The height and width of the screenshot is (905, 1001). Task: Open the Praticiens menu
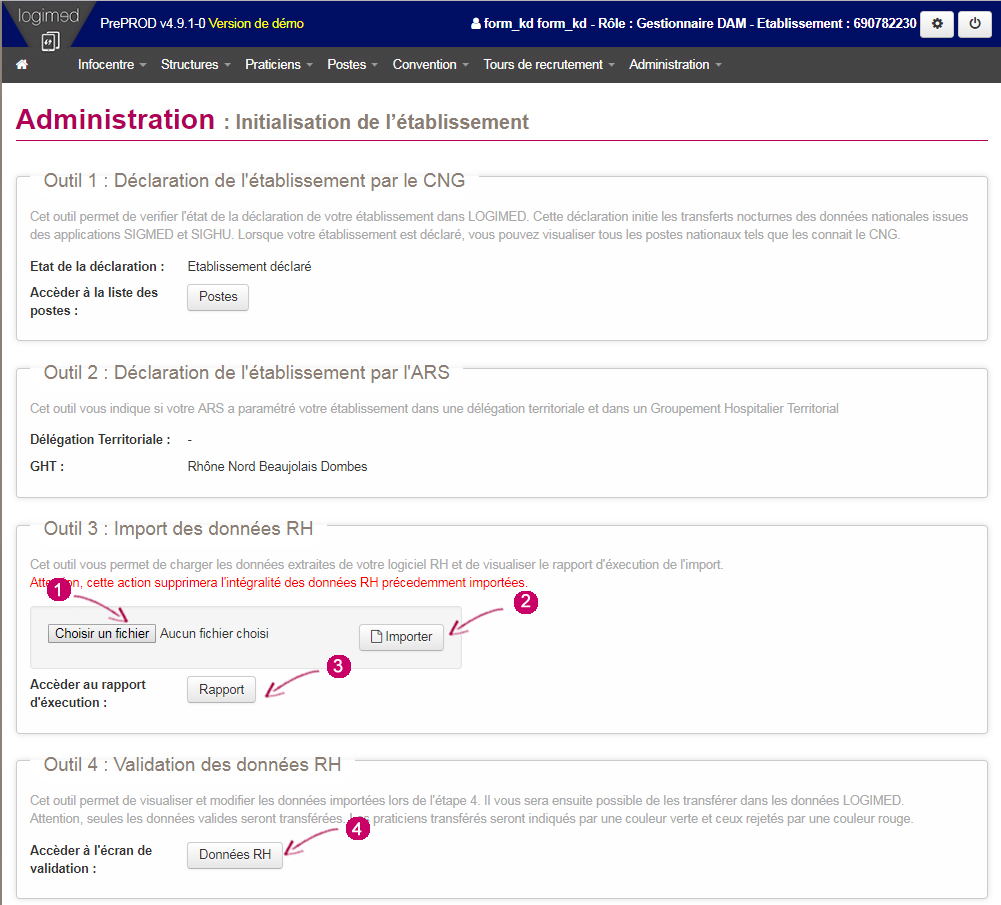click(279, 64)
